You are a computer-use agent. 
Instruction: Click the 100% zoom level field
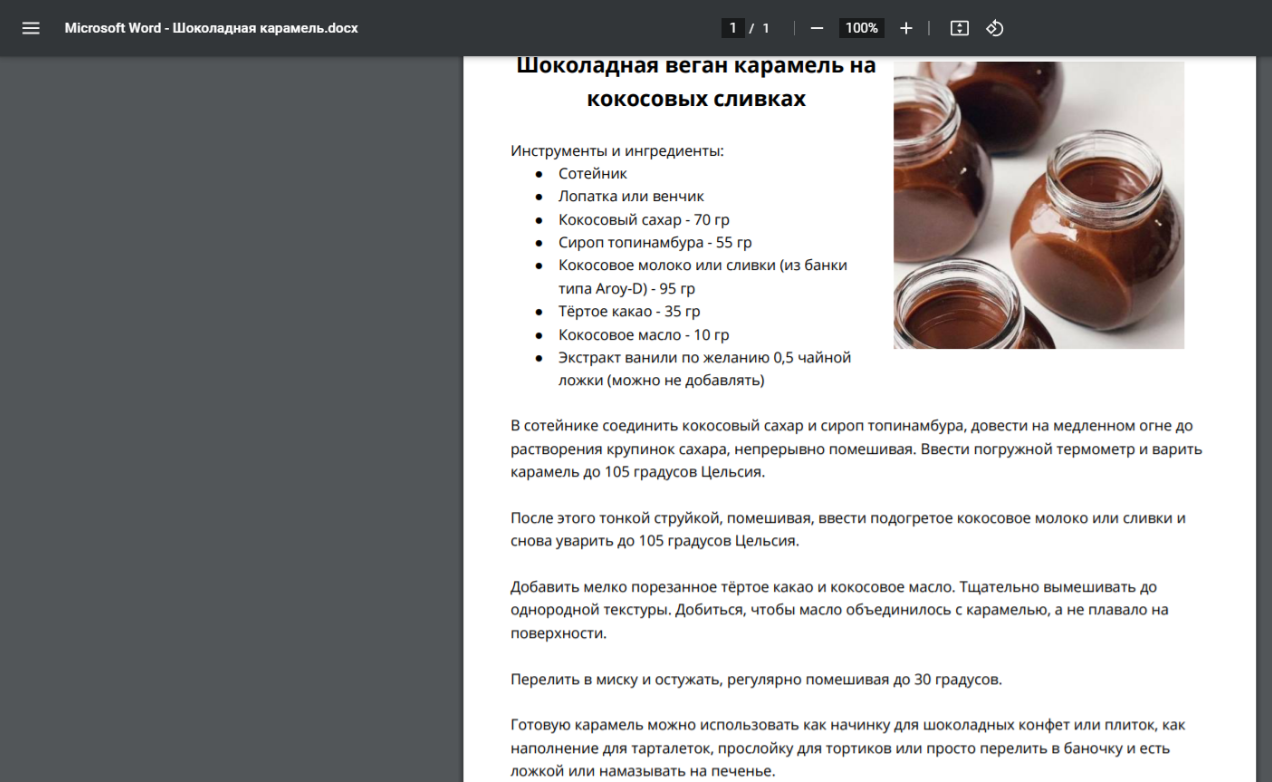[x=861, y=28]
